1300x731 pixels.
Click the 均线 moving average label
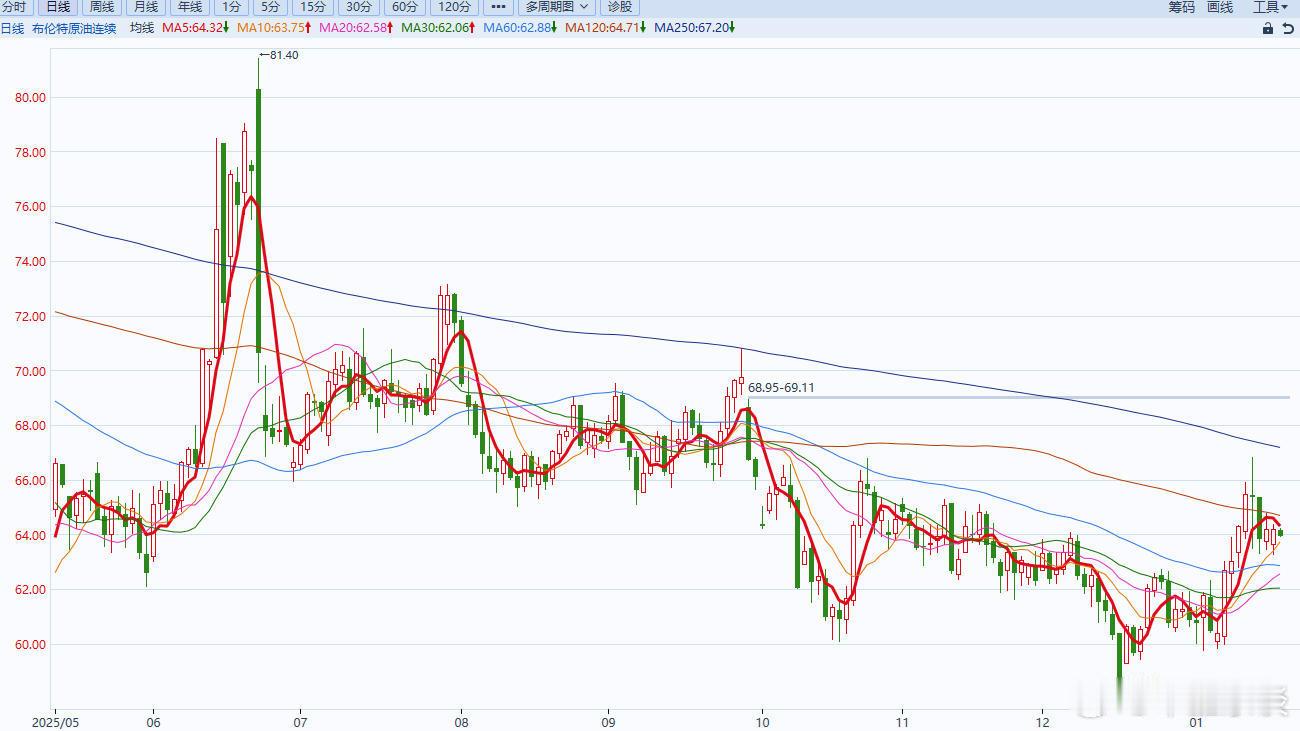pyautogui.click(x=142, y=28)
